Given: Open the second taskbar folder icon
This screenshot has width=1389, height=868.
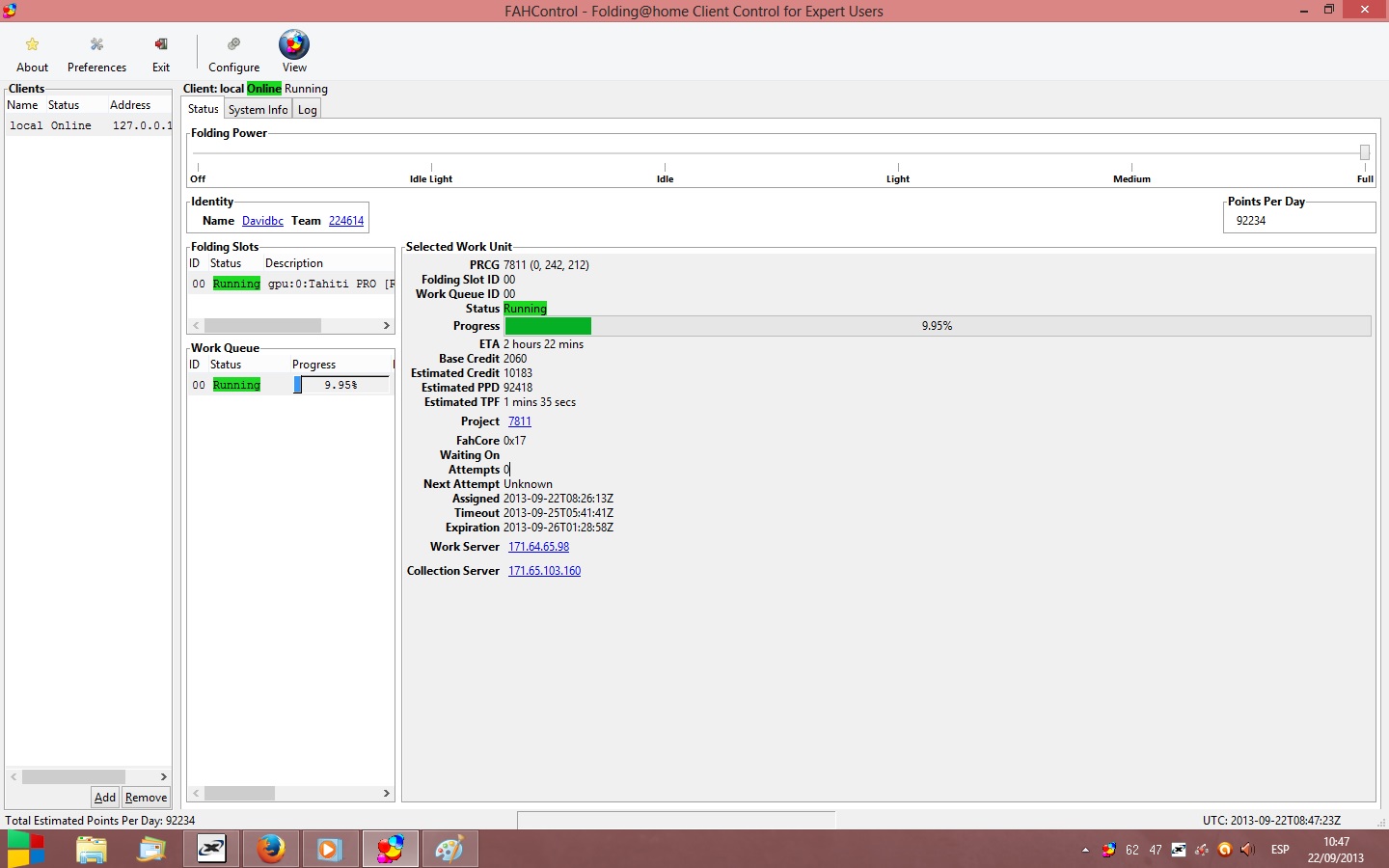Looking at the screenshot, I should click(x=151, y=850).
